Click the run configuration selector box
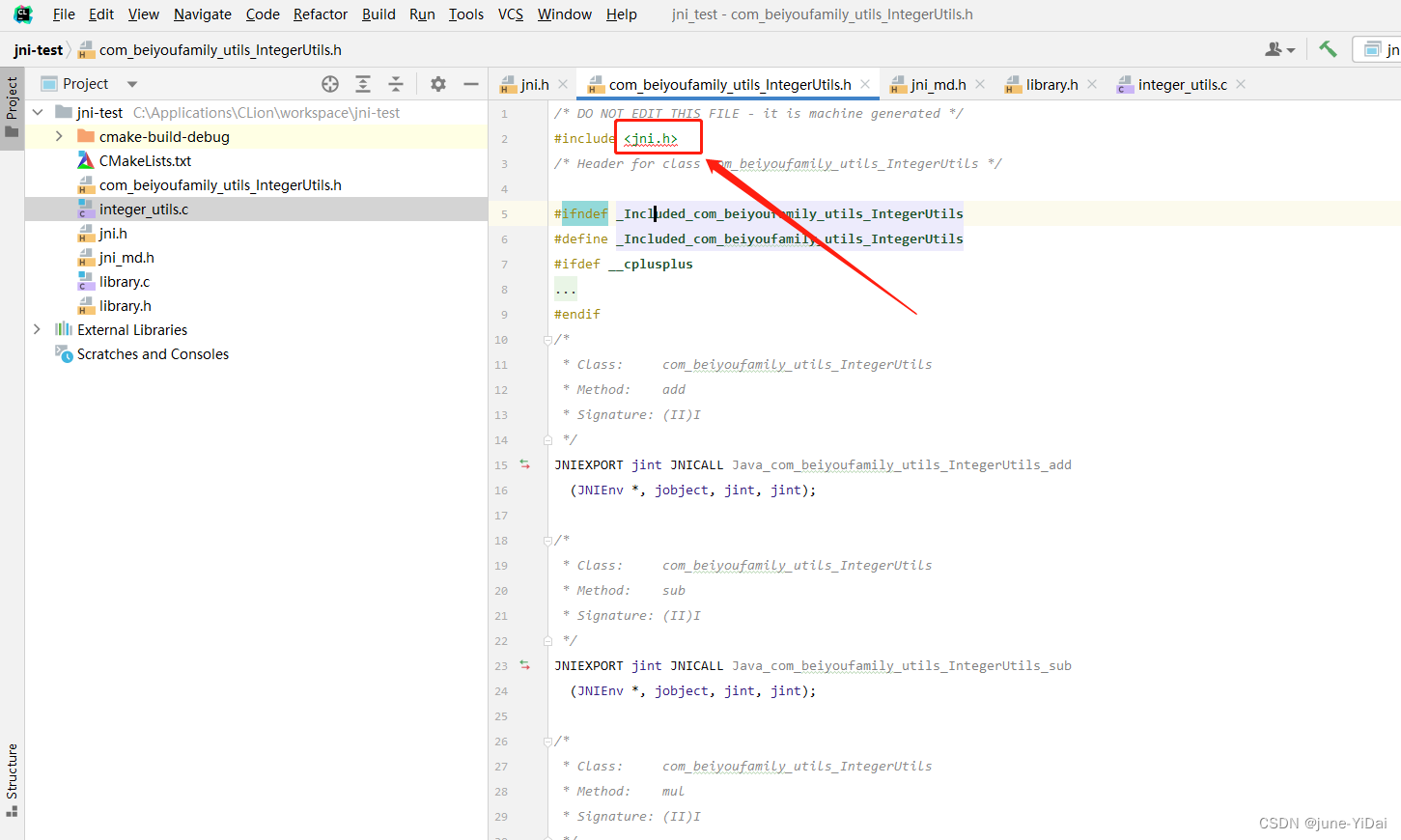 coord(1377,49)
